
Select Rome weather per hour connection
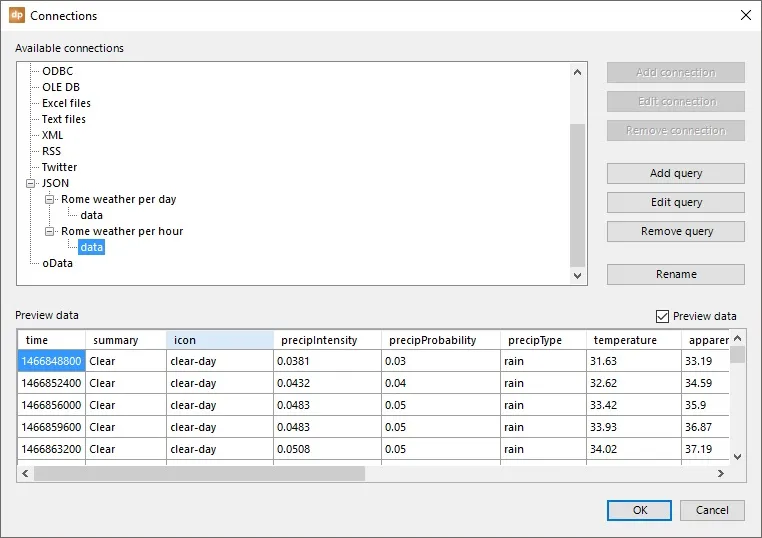coord(122,231)
